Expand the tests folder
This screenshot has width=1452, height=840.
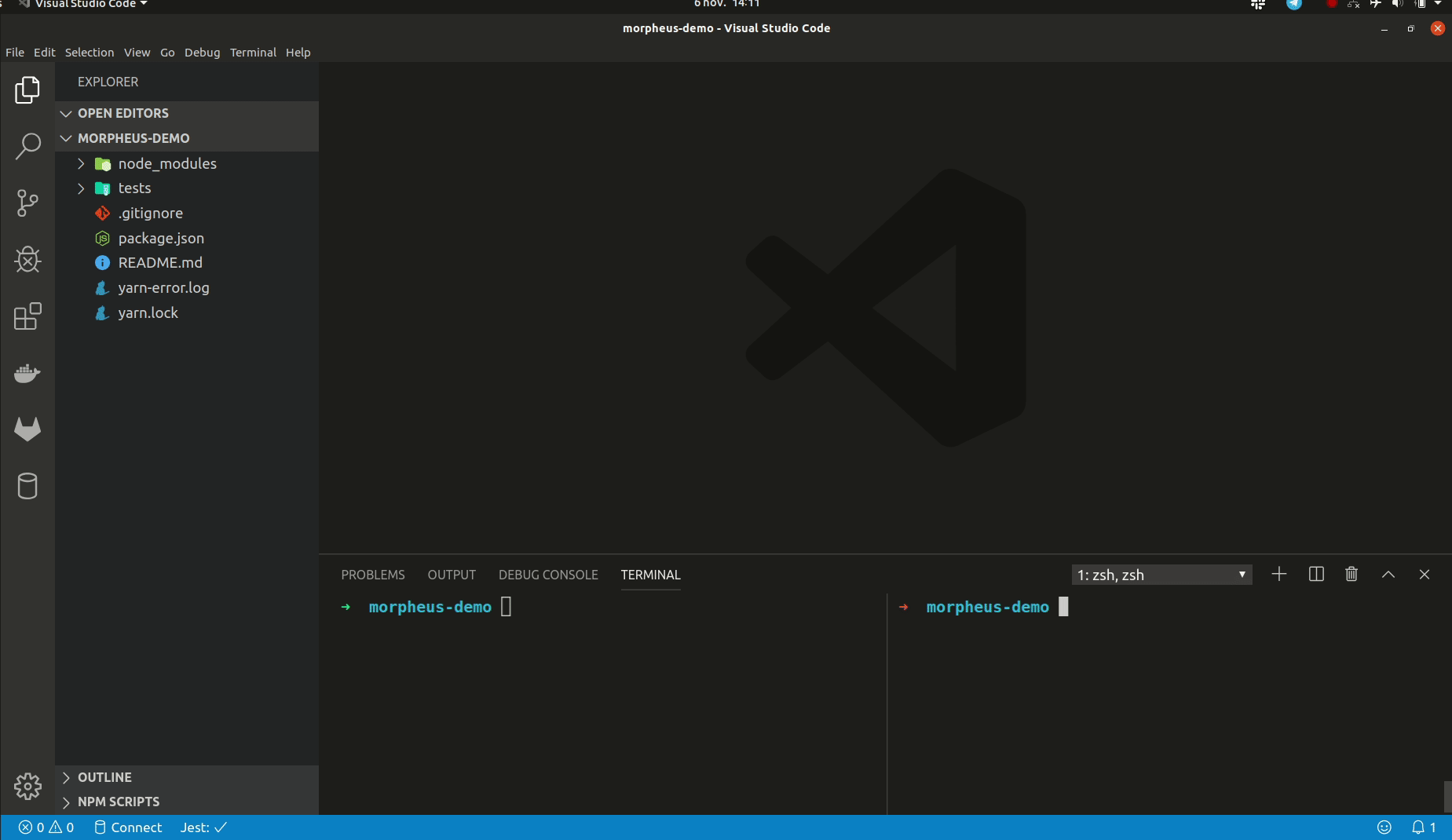pos(187,188)
